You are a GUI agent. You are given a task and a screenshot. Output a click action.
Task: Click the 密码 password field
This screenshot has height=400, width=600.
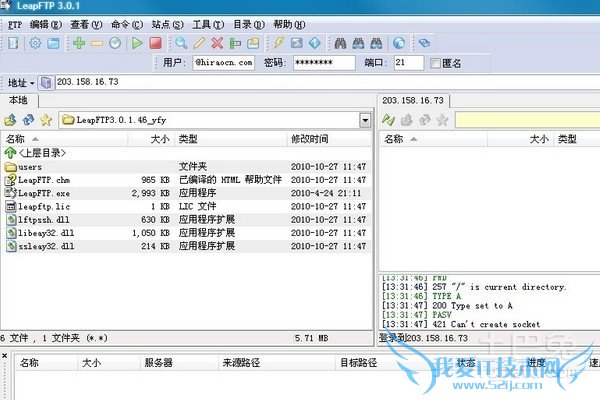[x=324, y=63]
